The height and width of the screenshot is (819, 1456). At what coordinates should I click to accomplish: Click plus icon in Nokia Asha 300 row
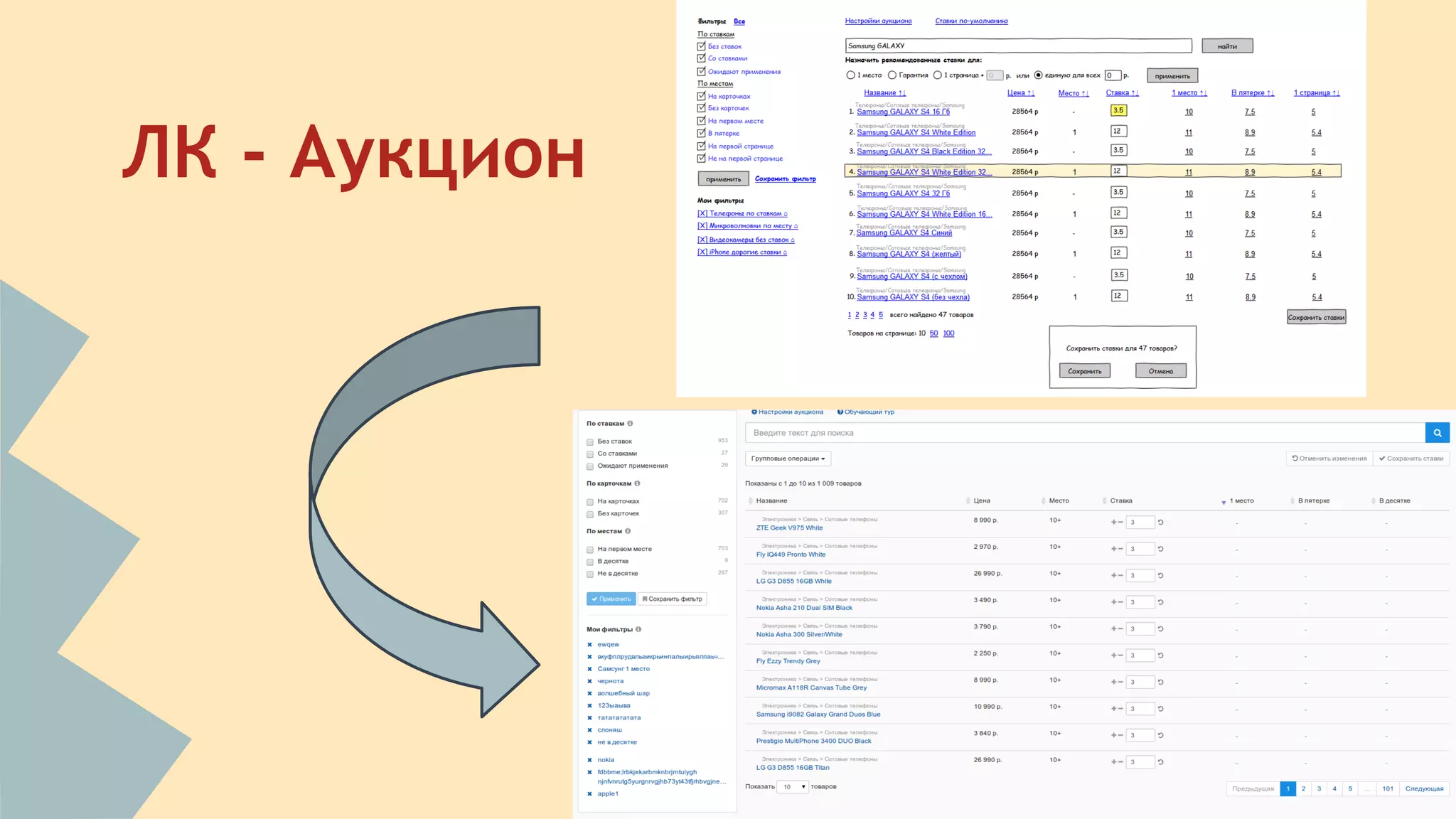coord(1114,629)
